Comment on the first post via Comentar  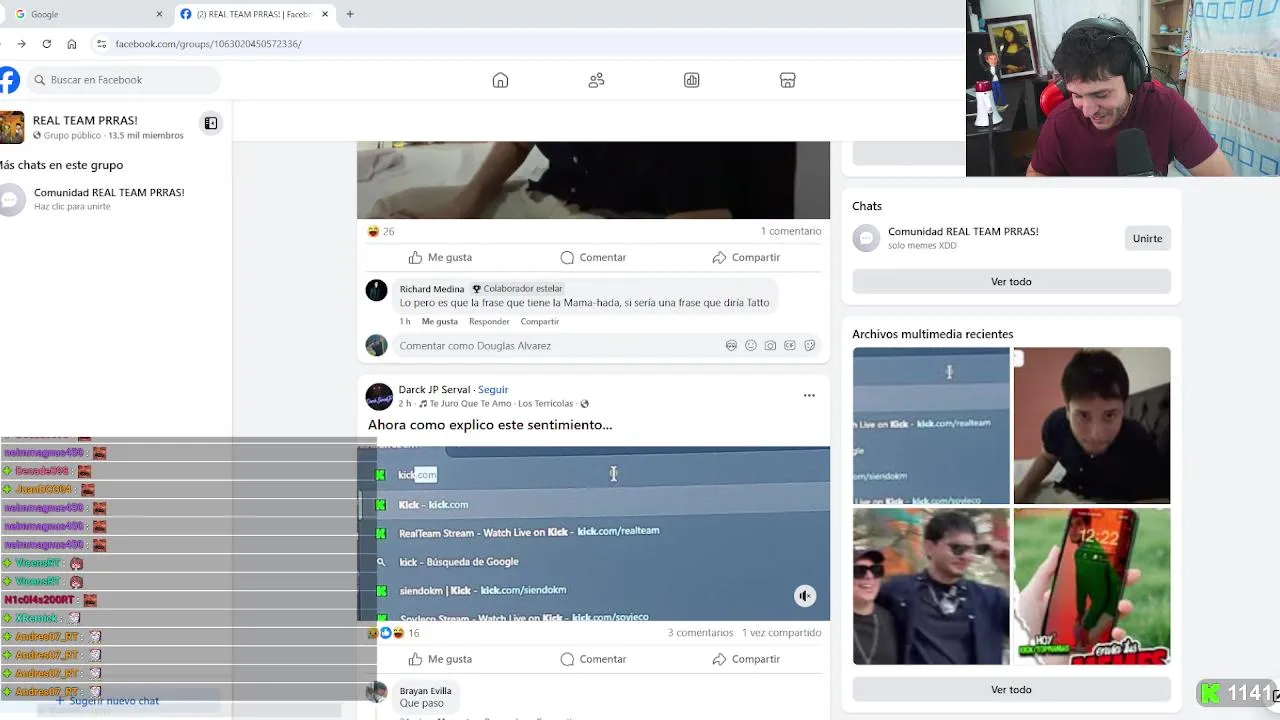[x=593, y=257]
